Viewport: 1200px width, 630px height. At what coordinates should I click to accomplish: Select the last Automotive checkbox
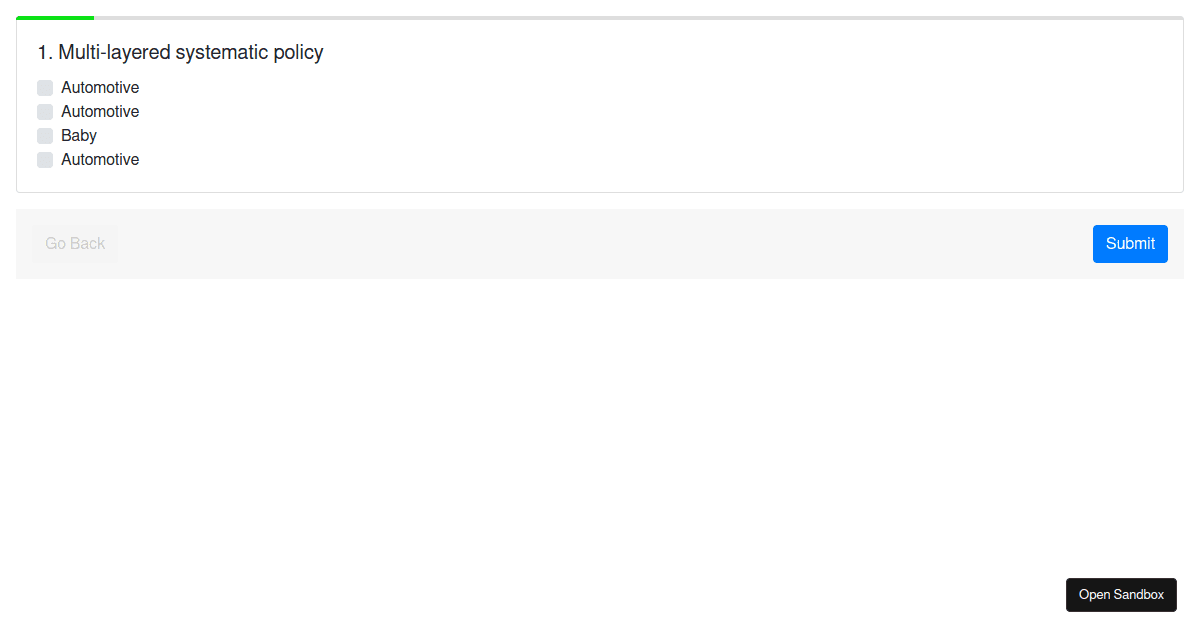(45, 160)
